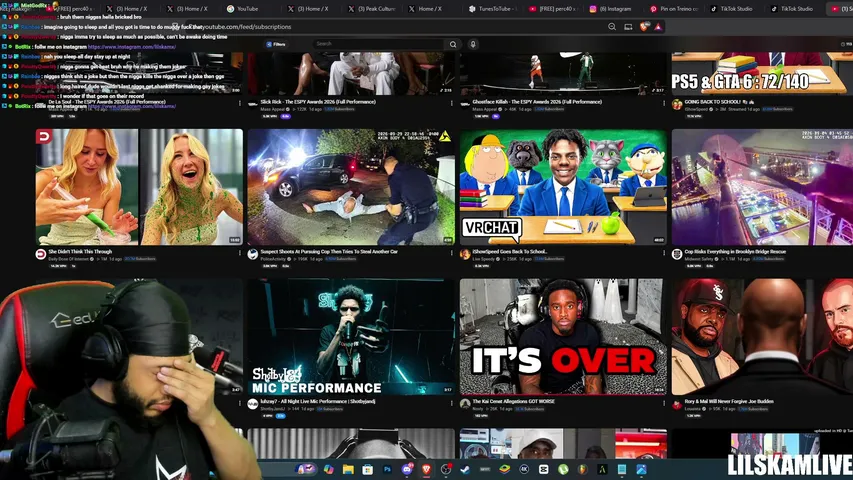Open more options for Slick Rick ESPY Awards video
The width and height of the screenshot is (853, 480).
pyautogui.click(x=452, y=103)
